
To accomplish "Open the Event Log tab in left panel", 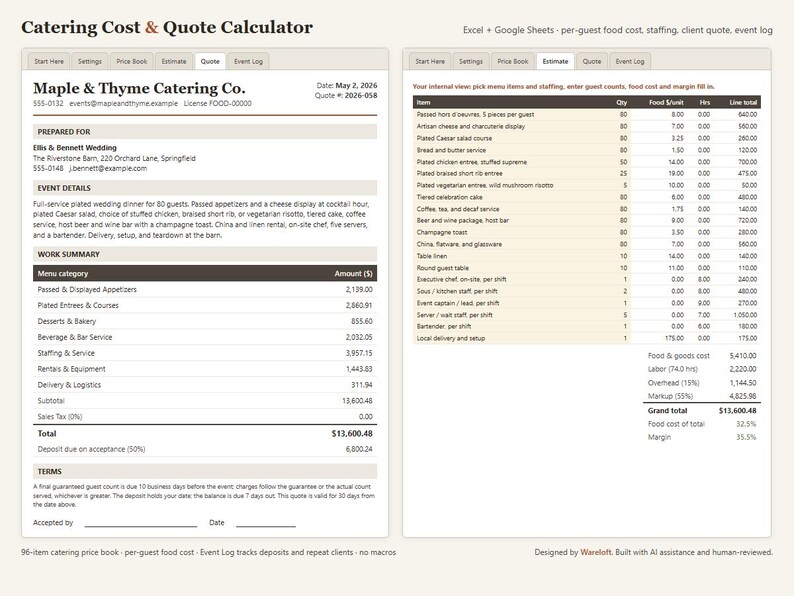I will [249, 61].
